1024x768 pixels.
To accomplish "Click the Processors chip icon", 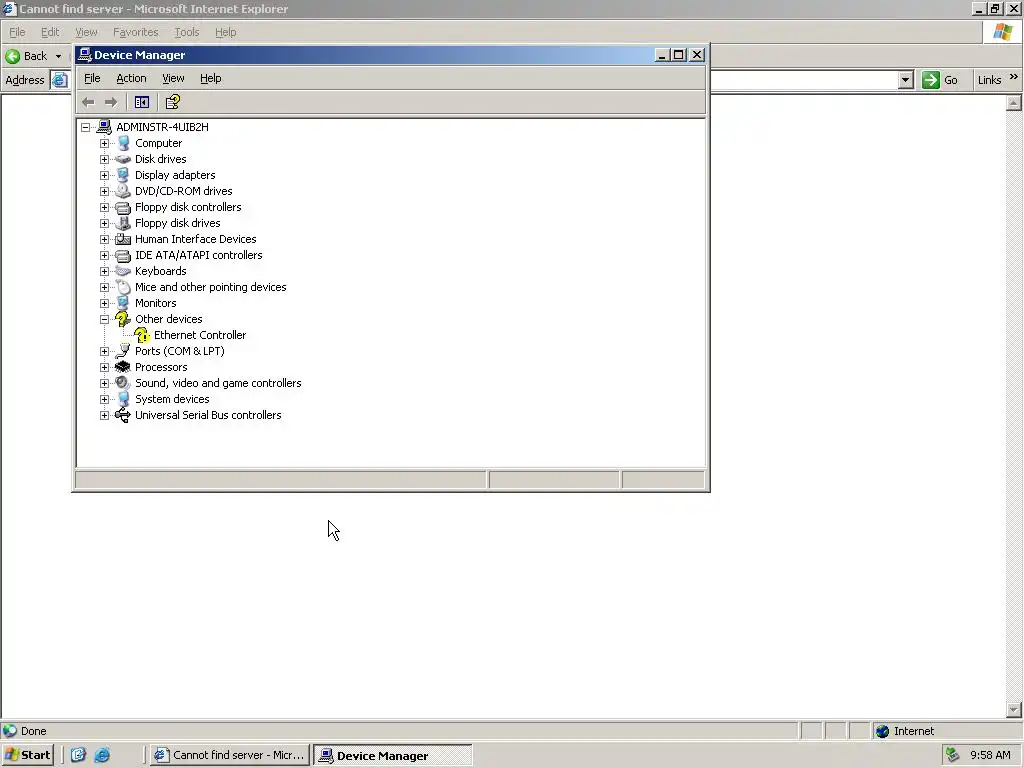I will (x=123, y=367).
